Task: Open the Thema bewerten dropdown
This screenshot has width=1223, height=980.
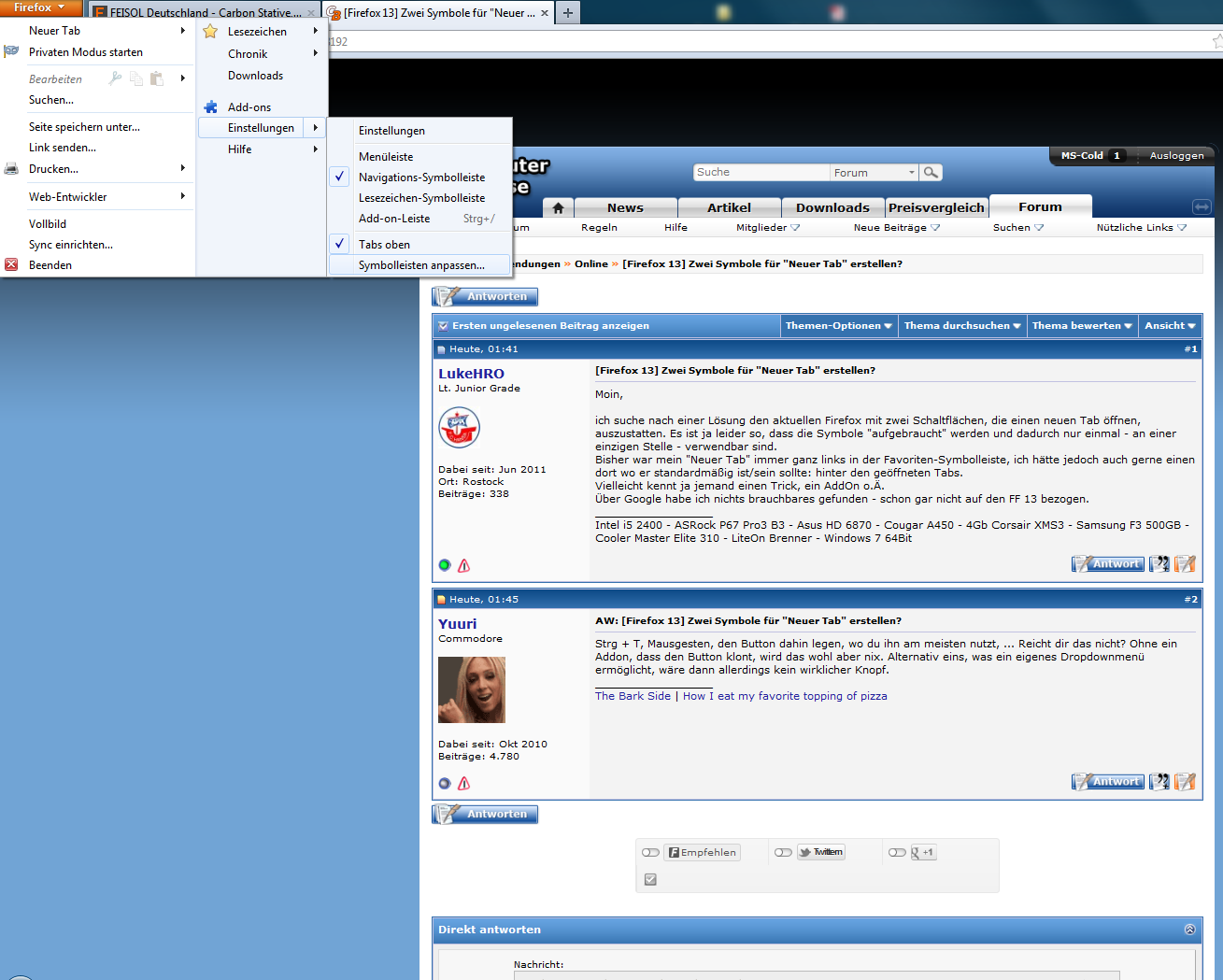Action: click(1082, 326)
